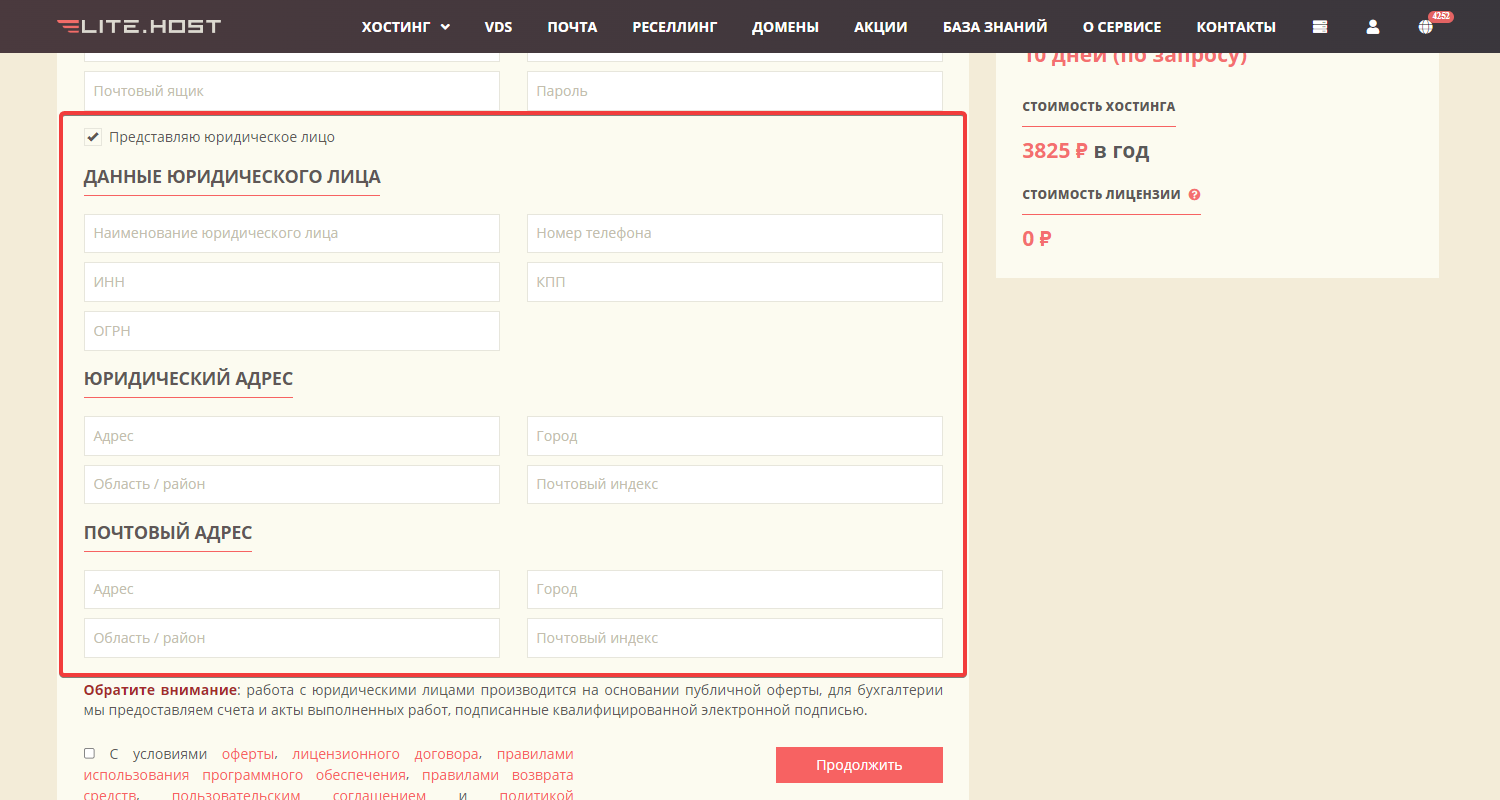Click the license cost help question icon

click(1194, 195)
